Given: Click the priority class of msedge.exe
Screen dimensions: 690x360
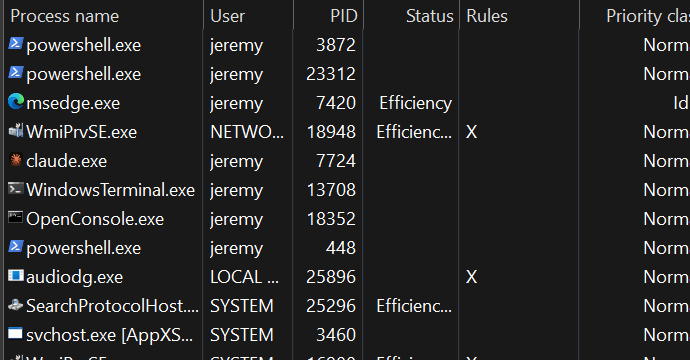Looking at the screenshot, I should pyautogui.click(x=681, y=103).
